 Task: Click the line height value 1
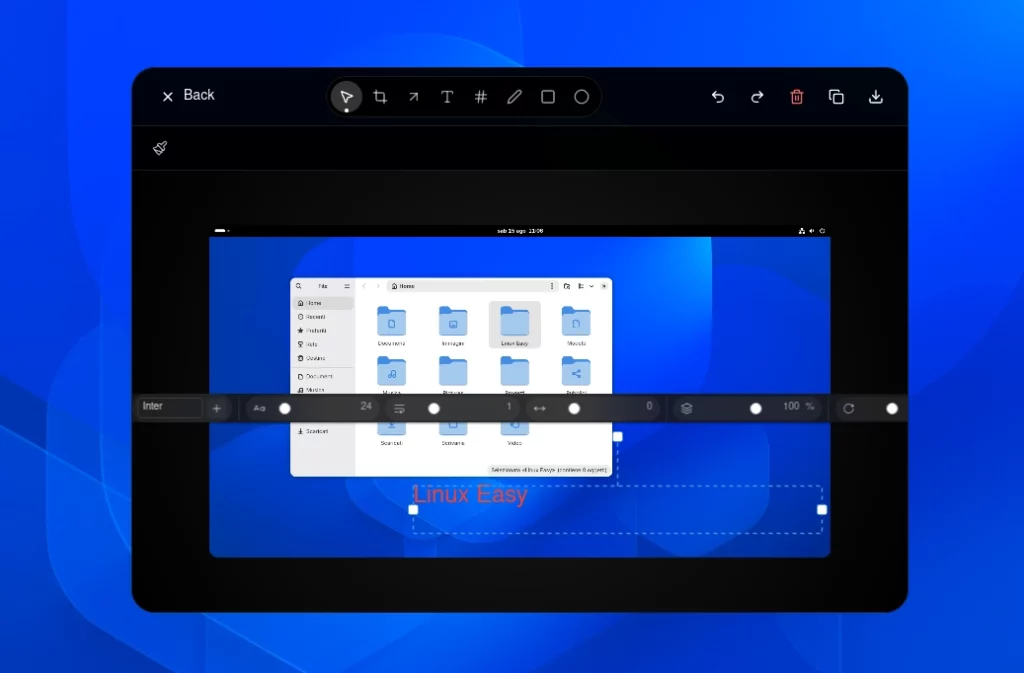point(509,406)
